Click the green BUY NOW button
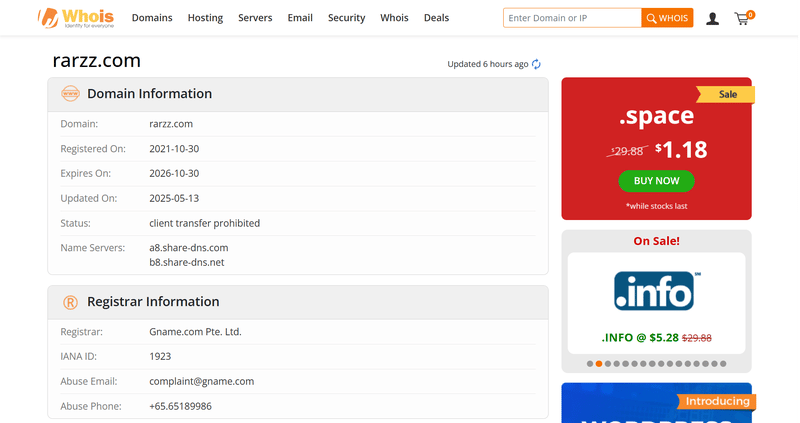Screen dimensions: 800x423 point(656,181)
